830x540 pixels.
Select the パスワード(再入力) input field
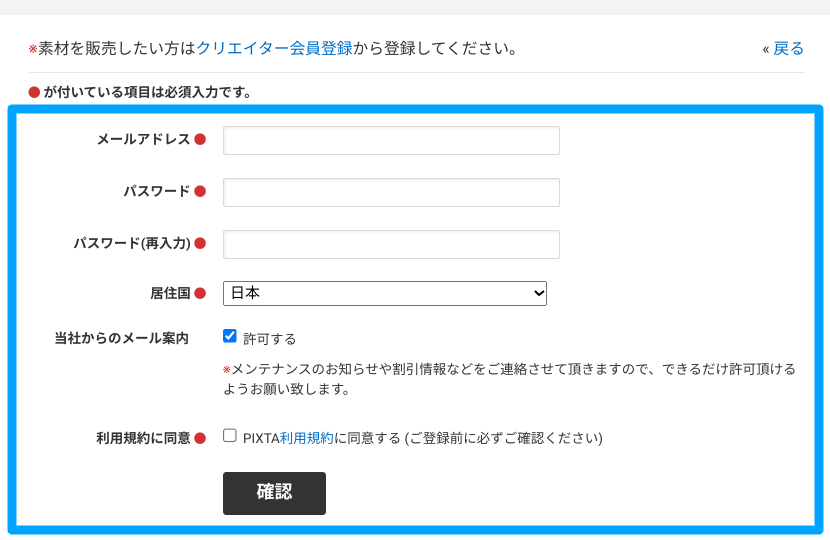pyautogui.click(x=391, y=244)
